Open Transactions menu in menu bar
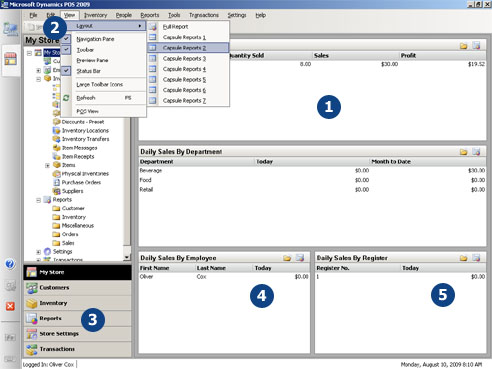The image size is (492, 369). [x=204, y=15]
